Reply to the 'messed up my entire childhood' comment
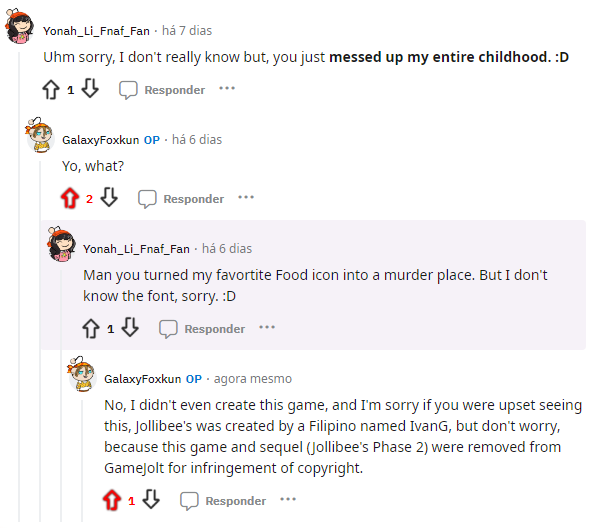 click(x=162, y=90)
